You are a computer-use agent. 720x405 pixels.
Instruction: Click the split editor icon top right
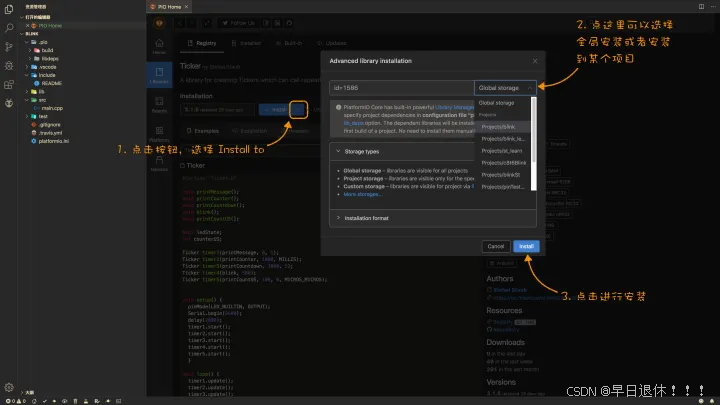click(x=701, y=6)
